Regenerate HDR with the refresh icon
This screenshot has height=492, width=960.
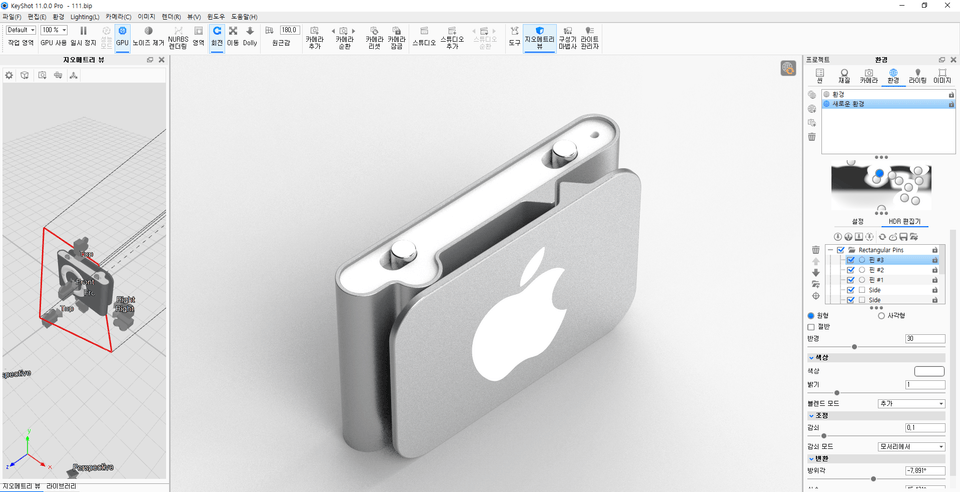point(882,237)
